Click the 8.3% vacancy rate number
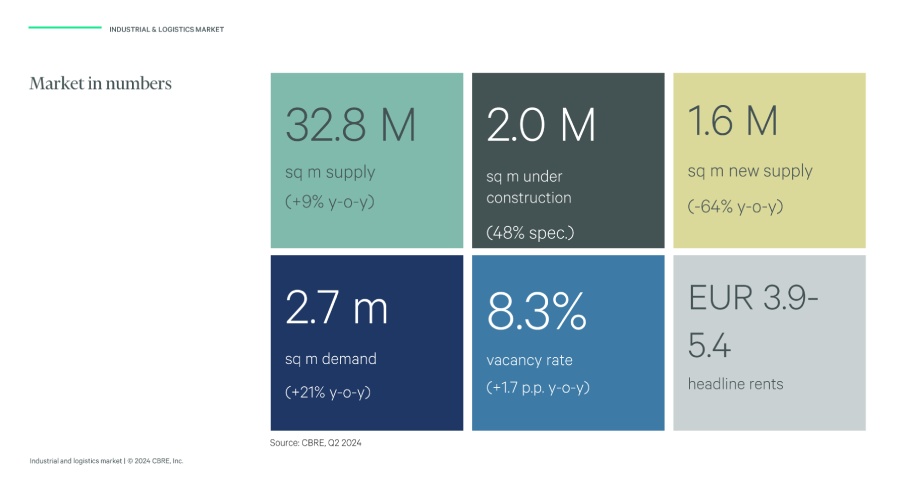Viewport: 900px width, 485px height. (x=537, y=311)
